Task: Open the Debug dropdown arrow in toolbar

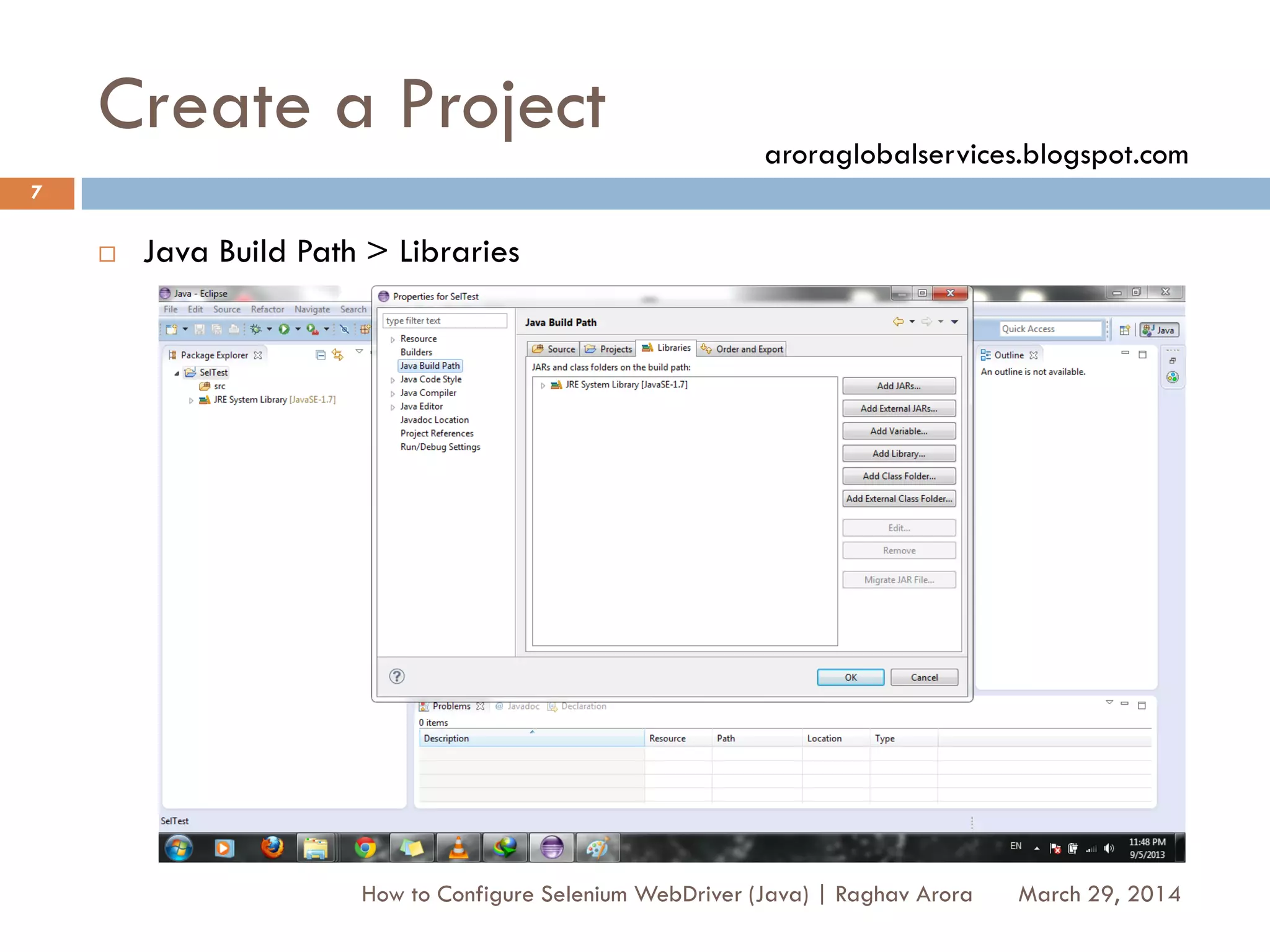Action: tap(269, 329)
